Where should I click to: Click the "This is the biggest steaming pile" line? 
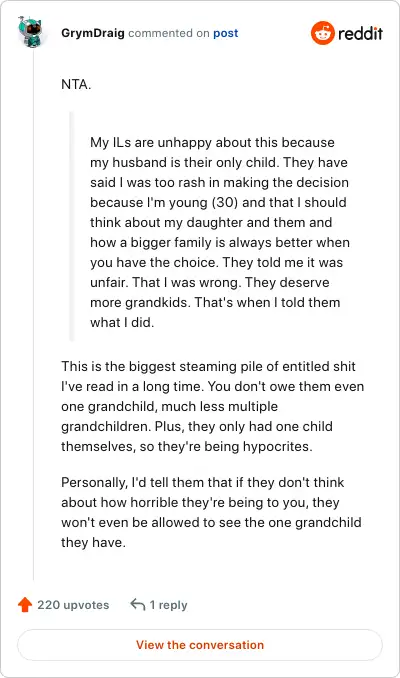point(208,366)
